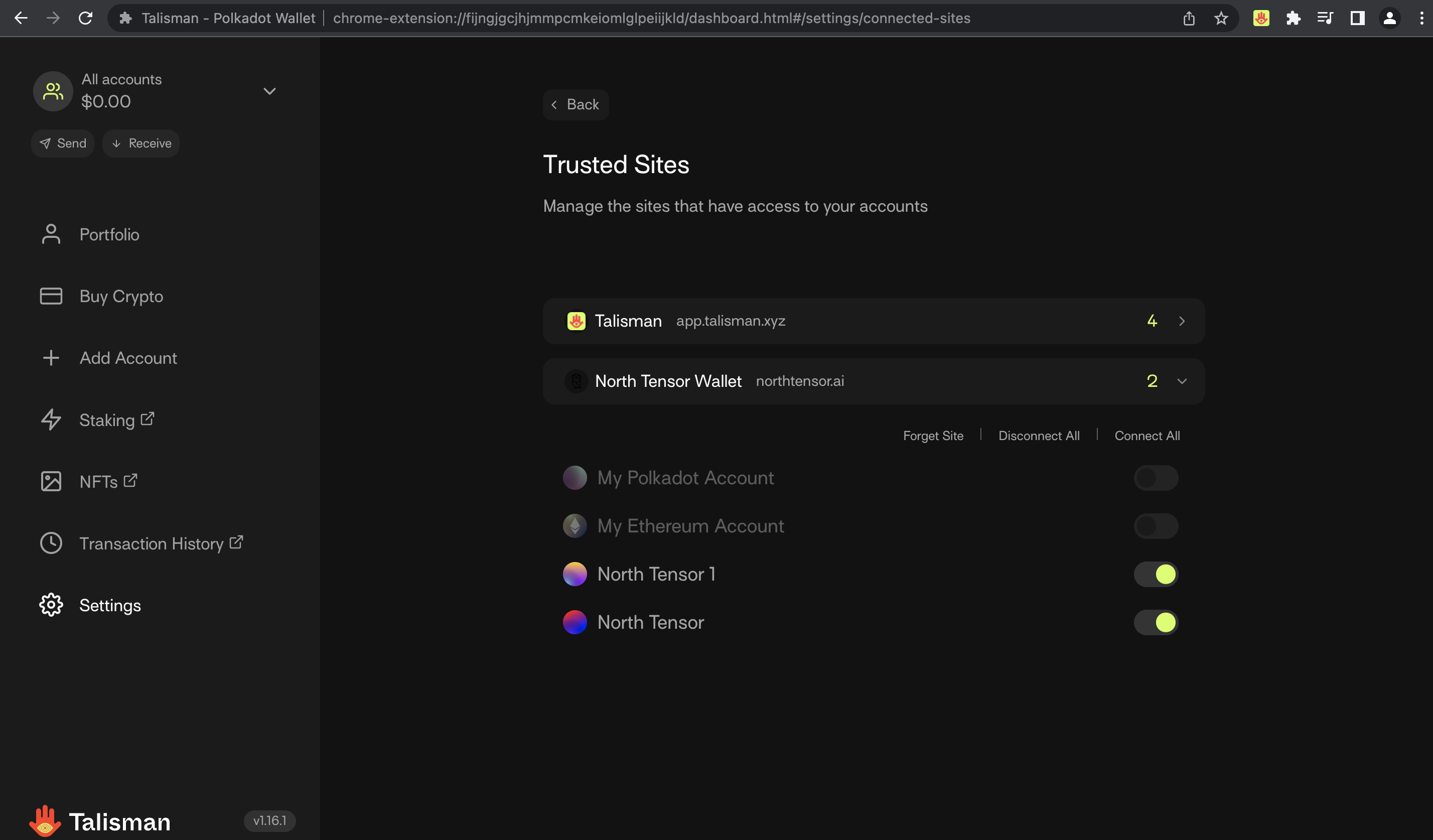
Task: Click the Transaction History external link icon
Action: coord(236,542)
